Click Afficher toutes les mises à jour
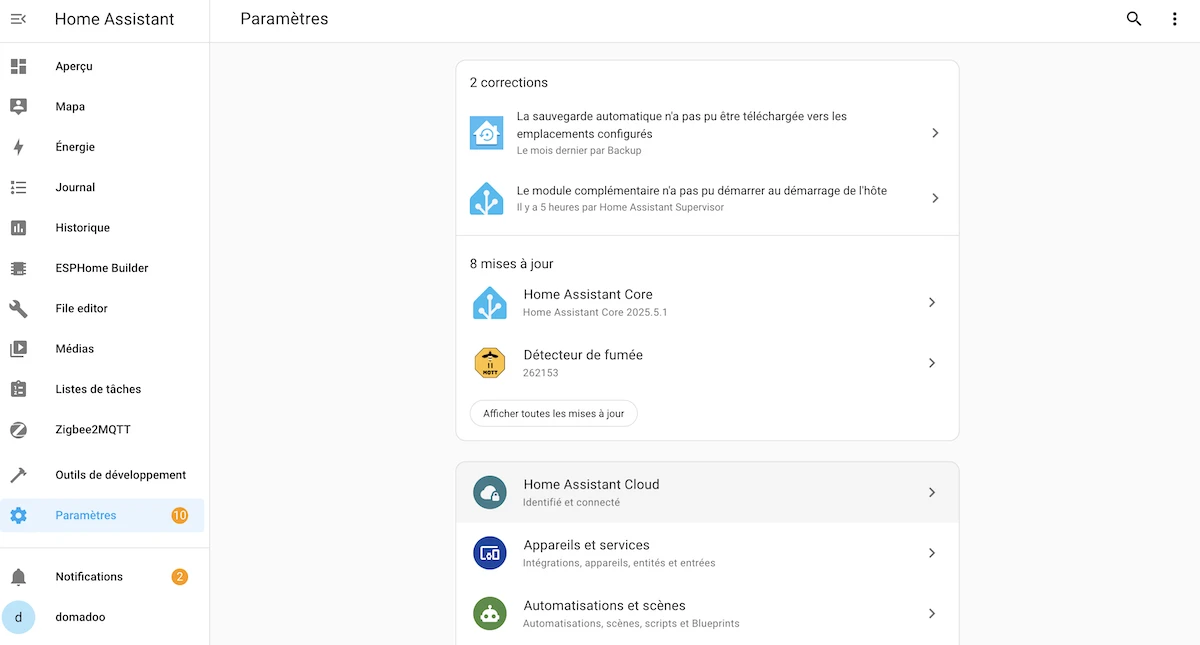This screenshot has height=645, width=1200. 553,413
